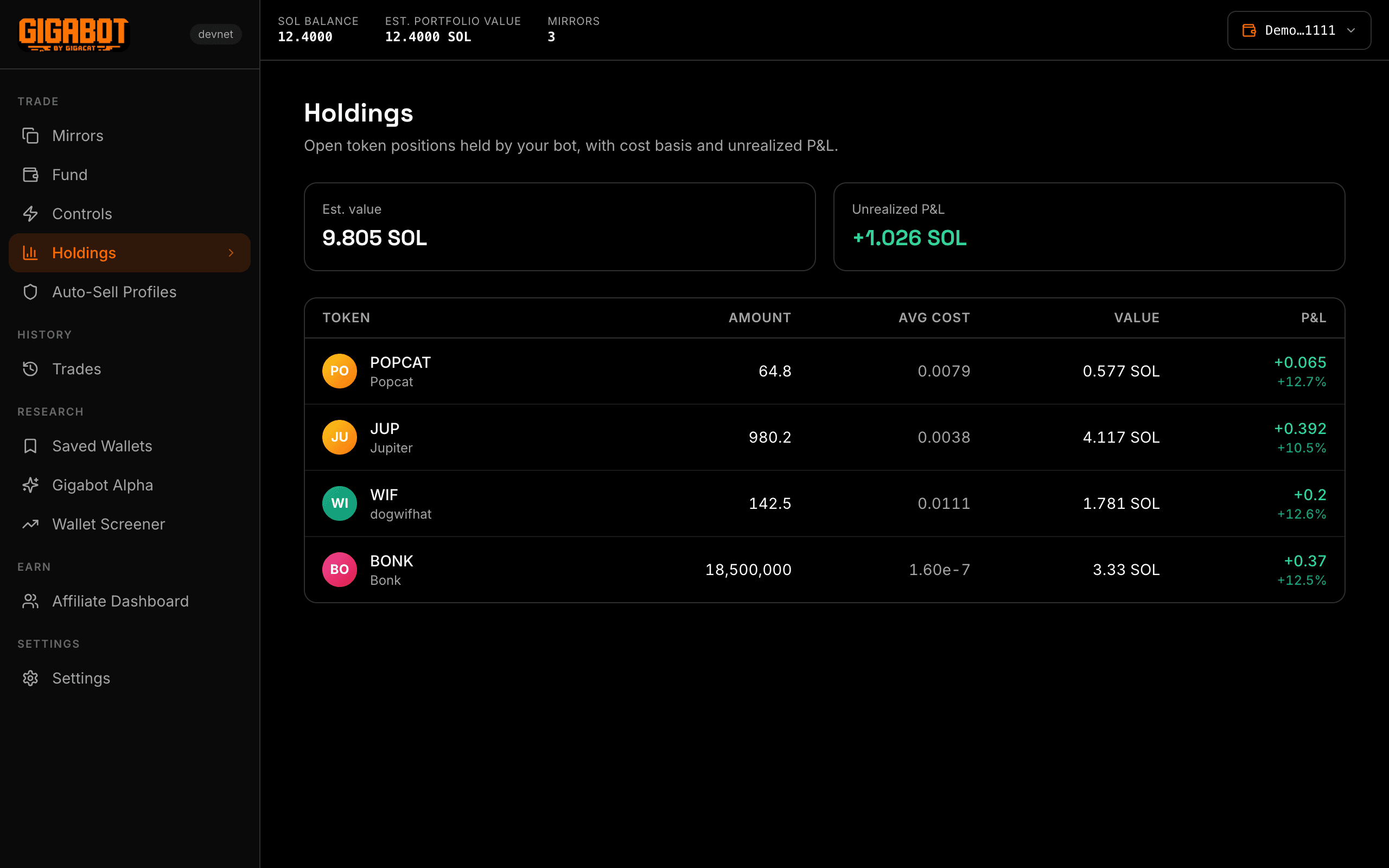Viewport: 1389px width, 868px height.
Task: Open Auto-Sell Profiles
Action: 130,292
